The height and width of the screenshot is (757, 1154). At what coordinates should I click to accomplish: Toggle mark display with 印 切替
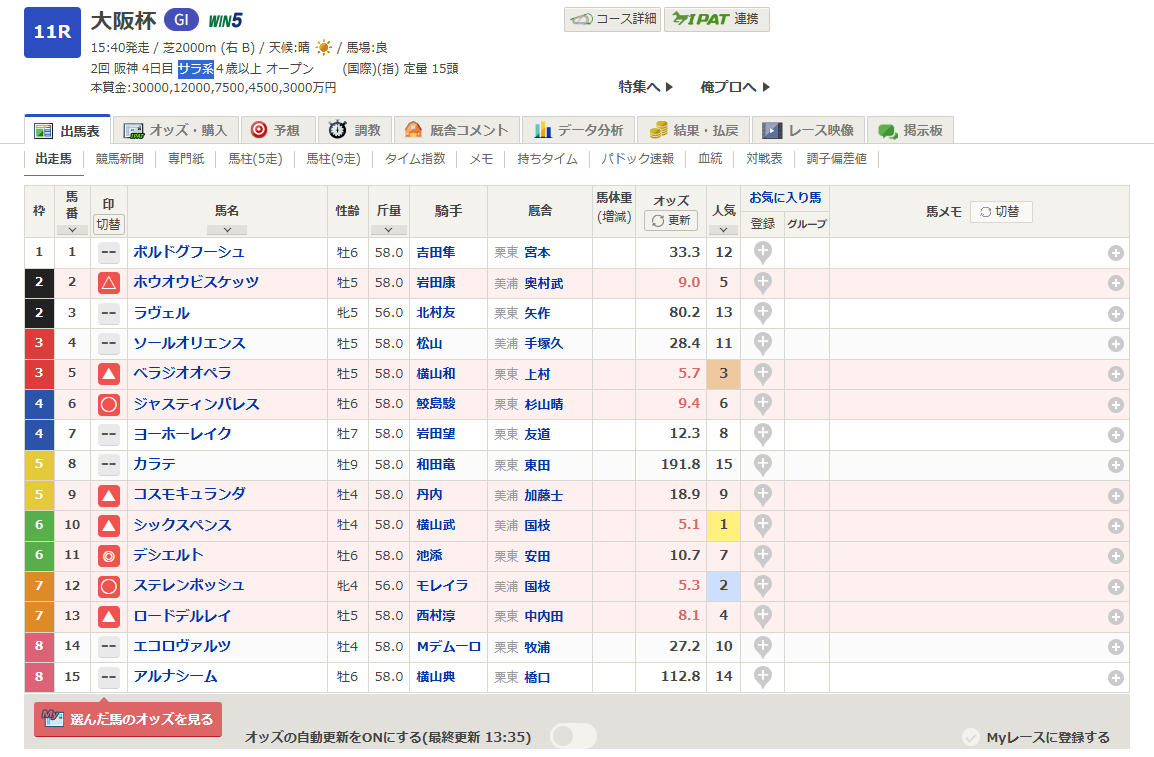[109, 224]
